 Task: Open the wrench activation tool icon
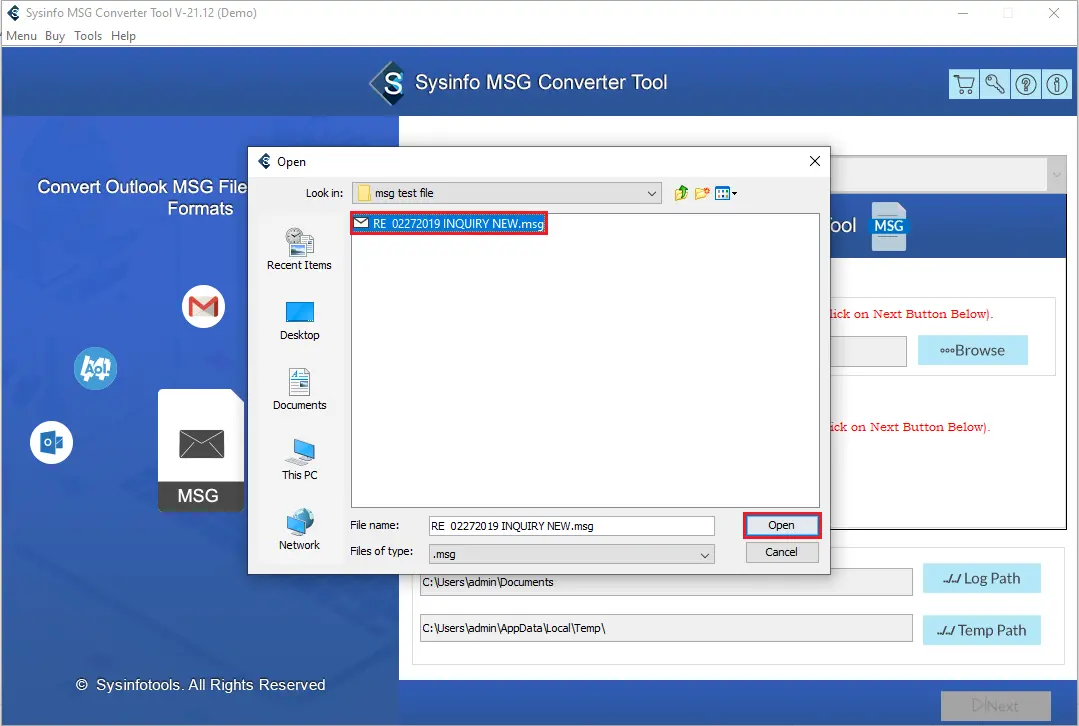pos(995,85)
